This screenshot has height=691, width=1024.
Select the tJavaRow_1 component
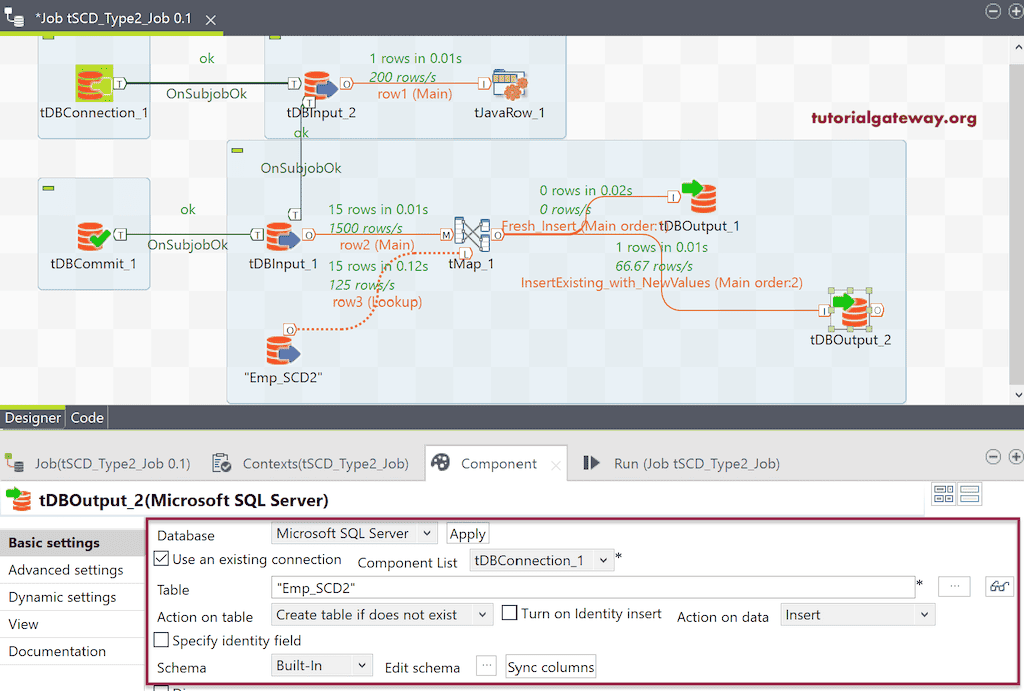(509, 85)
